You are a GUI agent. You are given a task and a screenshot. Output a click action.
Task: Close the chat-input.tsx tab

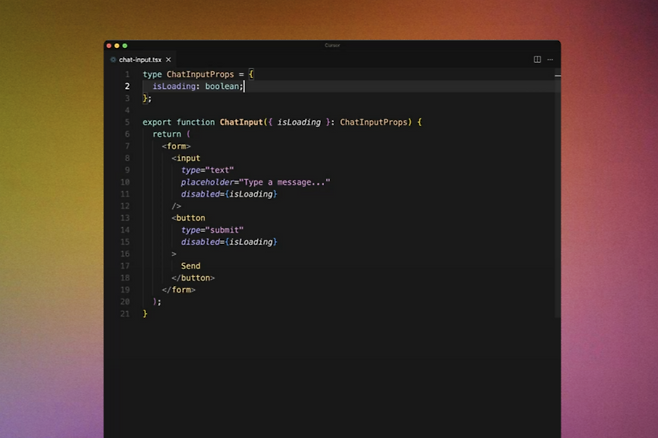click(169, 60)
